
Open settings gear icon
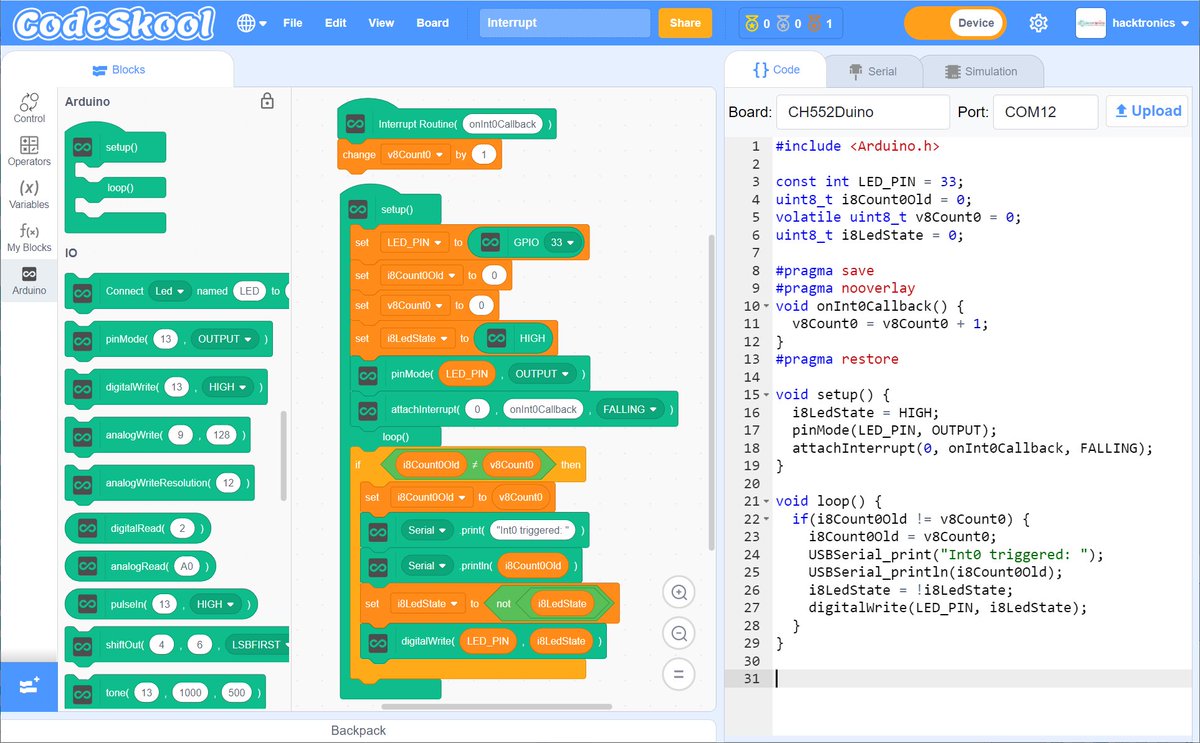tap(1039, 23)
